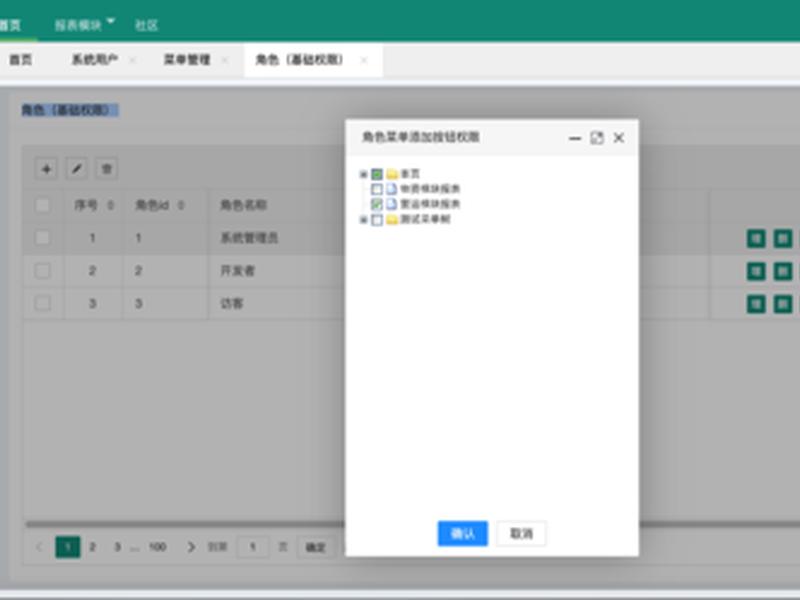Click the add role plus icon
The image size is (800, 600).
[46, 169]
